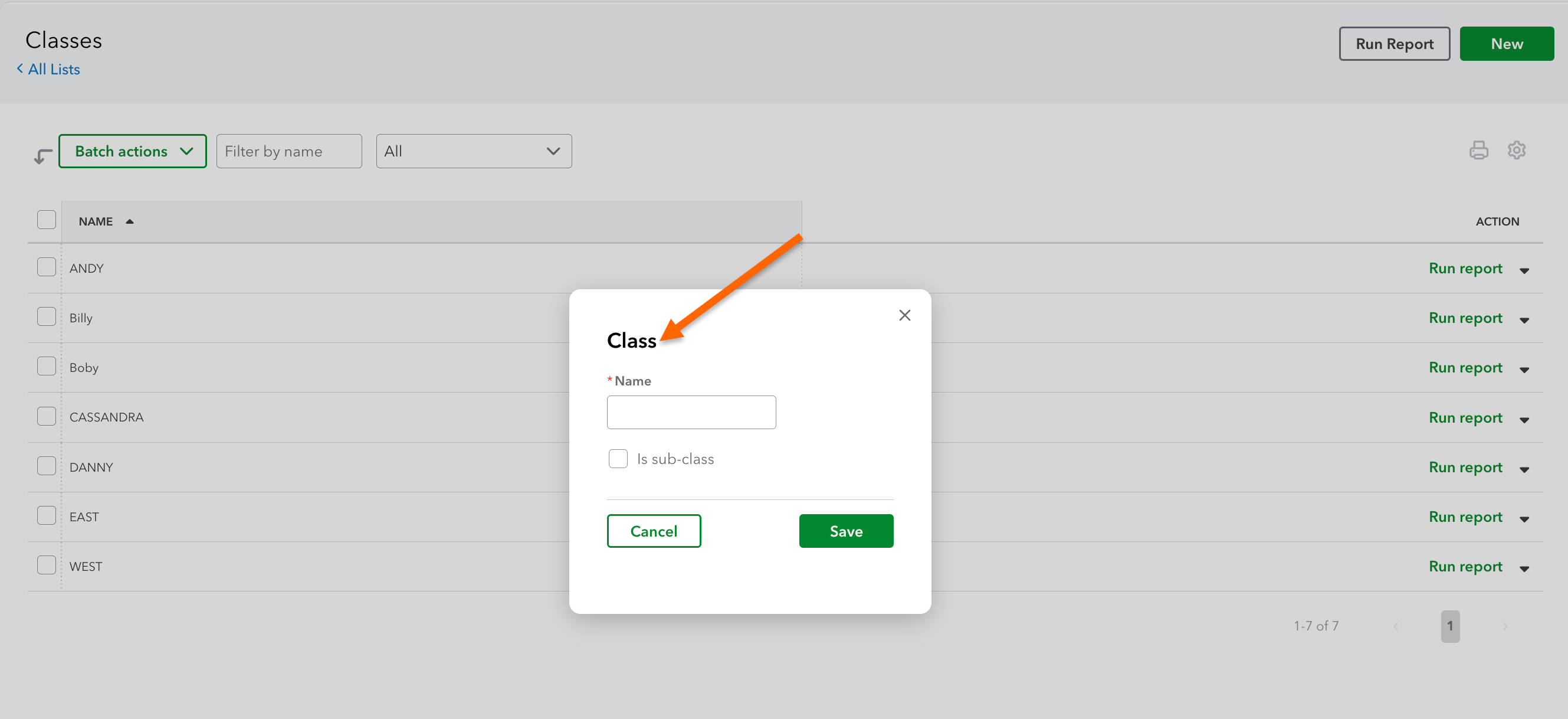The height and width of the screenshot is (719, 1568).
Task: Close the Class dialog with X
Action: point(904,315)
